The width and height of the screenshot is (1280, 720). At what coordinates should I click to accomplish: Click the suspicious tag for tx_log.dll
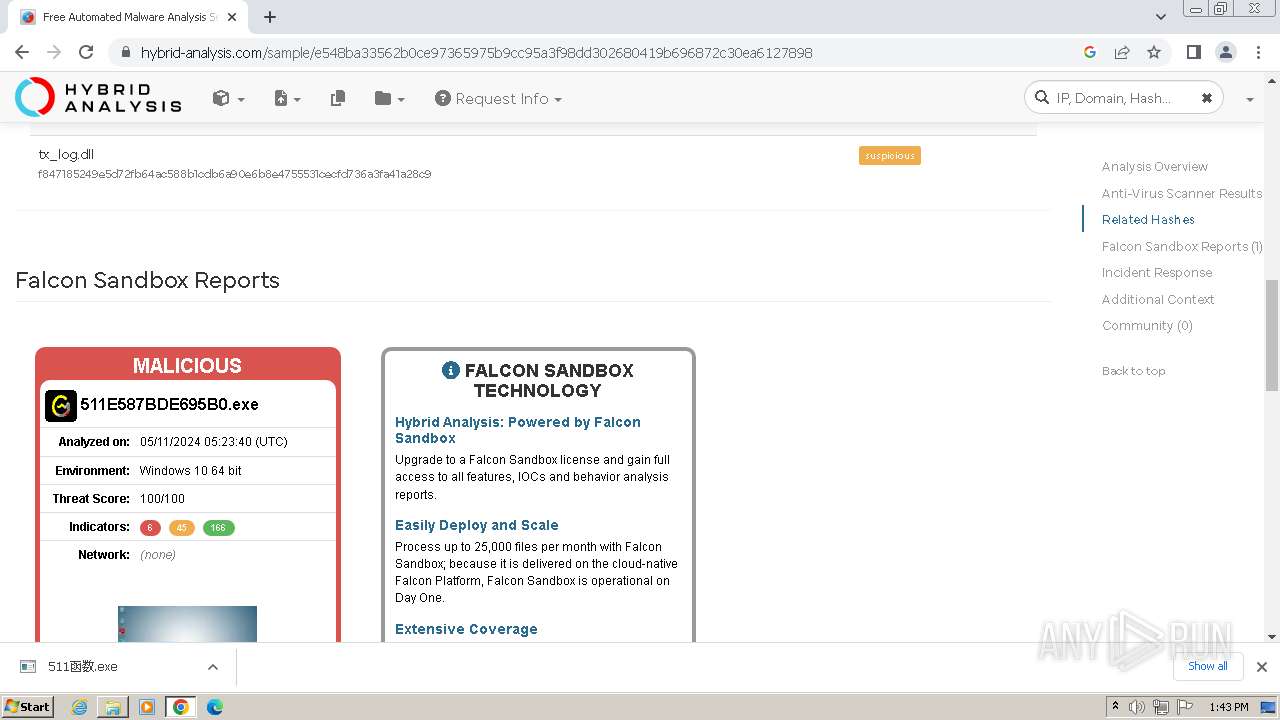coord(889,156)
